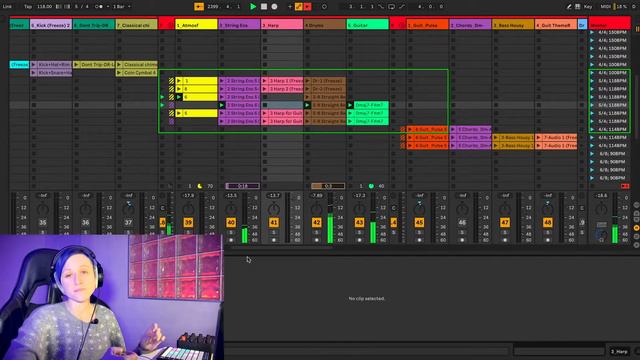This screenshot has width=640, height=360.
Task: Toggle track activator 46 for Chords_Dm
Action: (x=462, y=222)
